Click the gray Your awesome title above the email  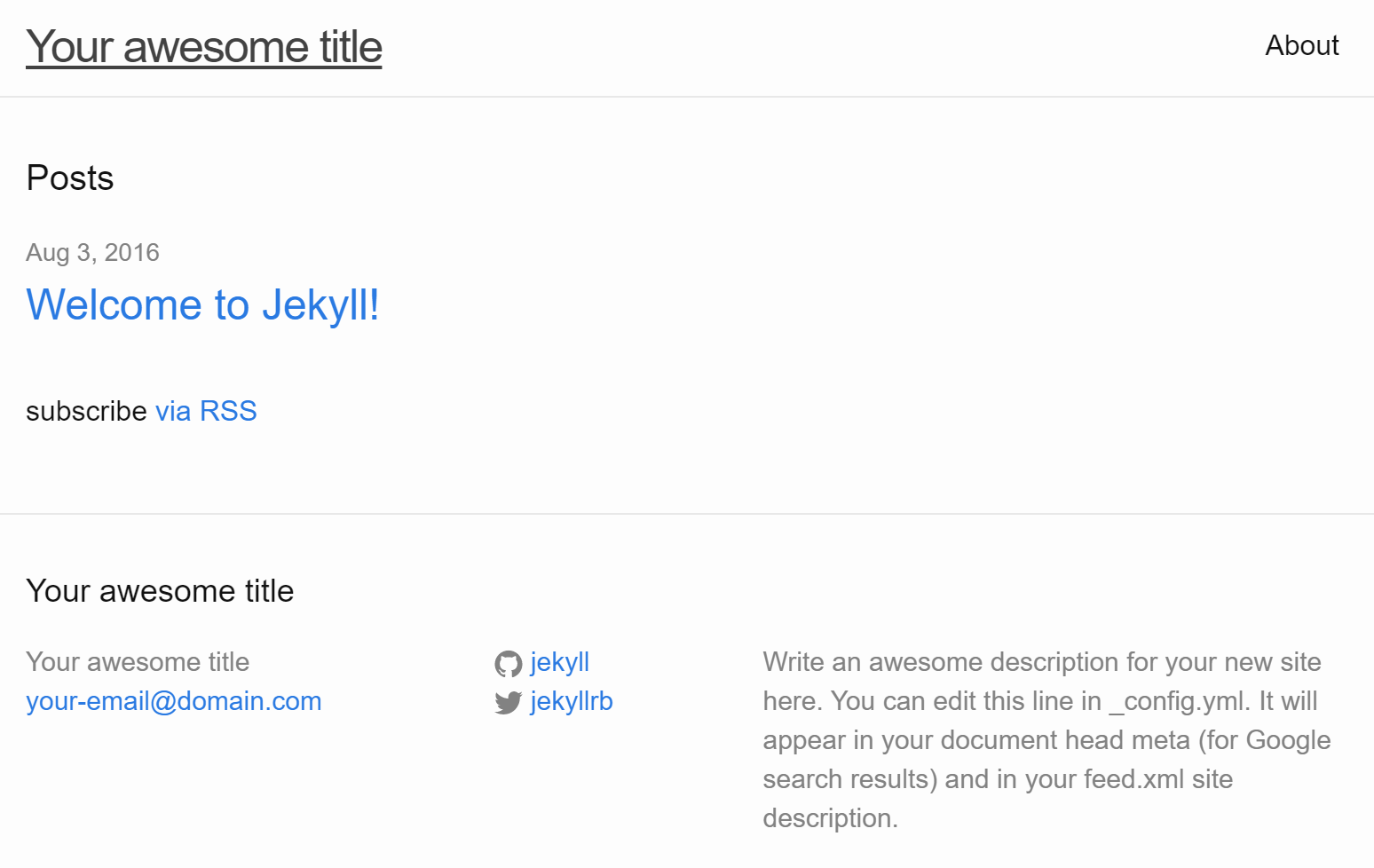tap(138, 662)
